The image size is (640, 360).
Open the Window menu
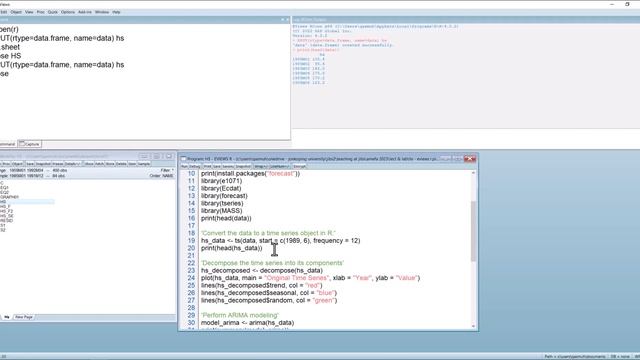pos(102,12)
